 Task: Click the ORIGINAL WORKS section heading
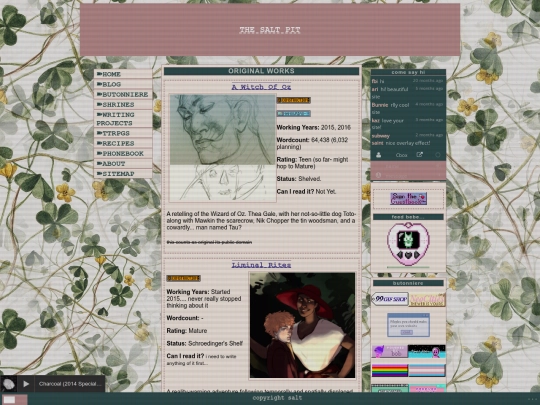click(261, 71)
